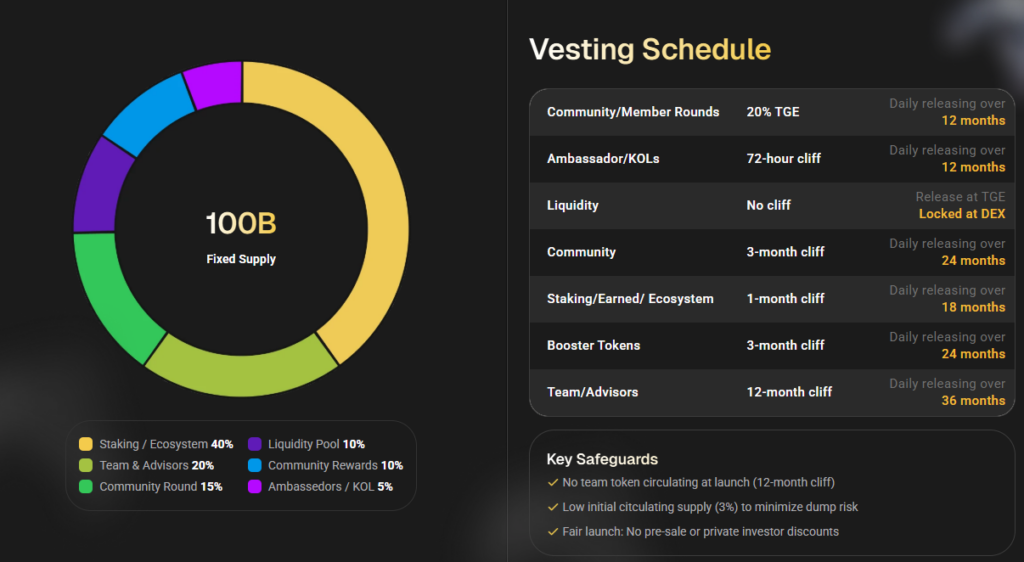Click the Vesting Schedule heading
Viewport: 1024px width, 562px height.
pyautogui.click(x=649, y=50)
